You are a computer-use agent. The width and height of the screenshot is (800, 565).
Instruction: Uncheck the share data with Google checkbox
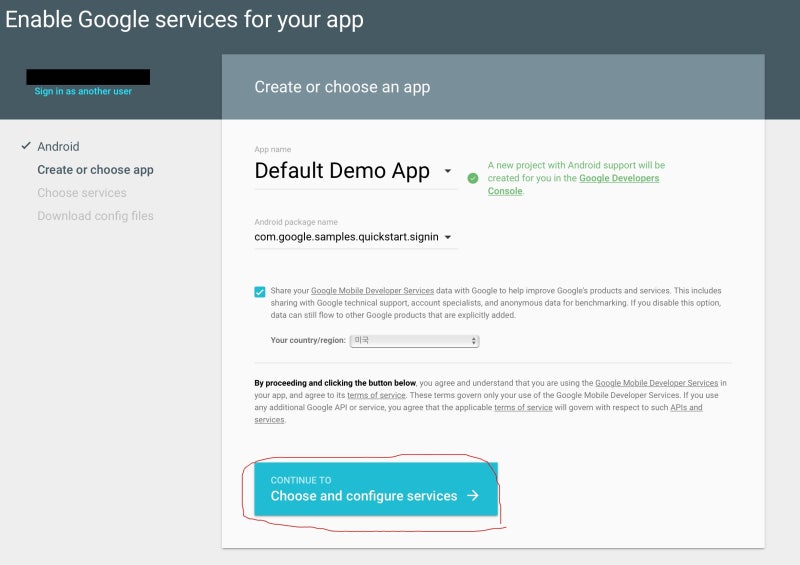260,291
